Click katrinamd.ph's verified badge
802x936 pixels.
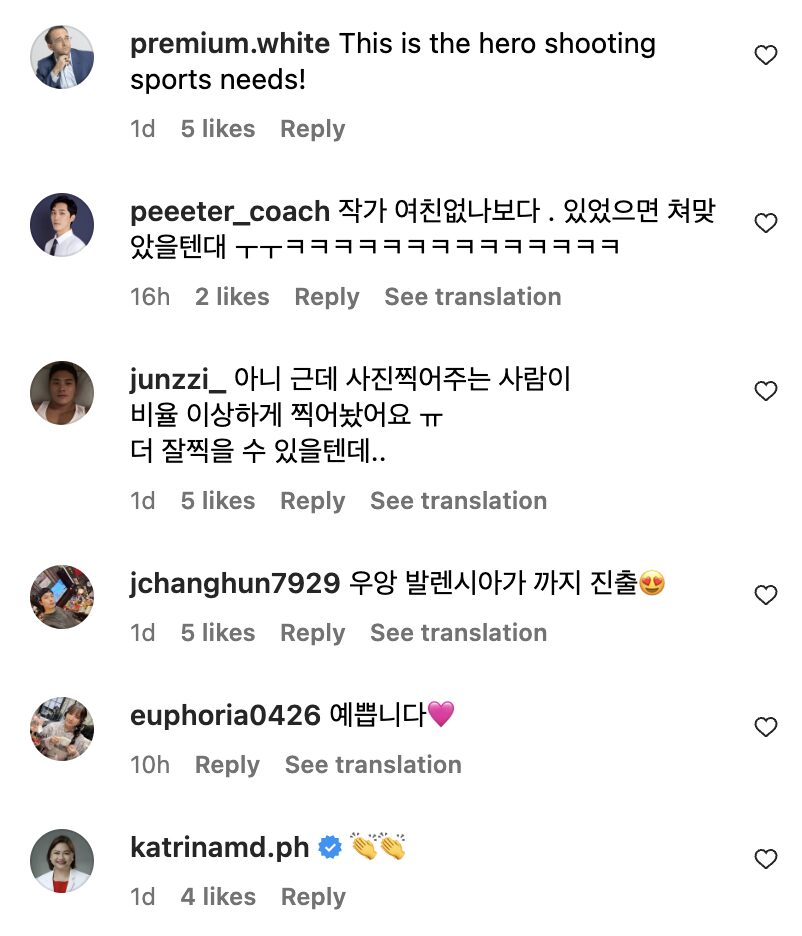[329, 848]
